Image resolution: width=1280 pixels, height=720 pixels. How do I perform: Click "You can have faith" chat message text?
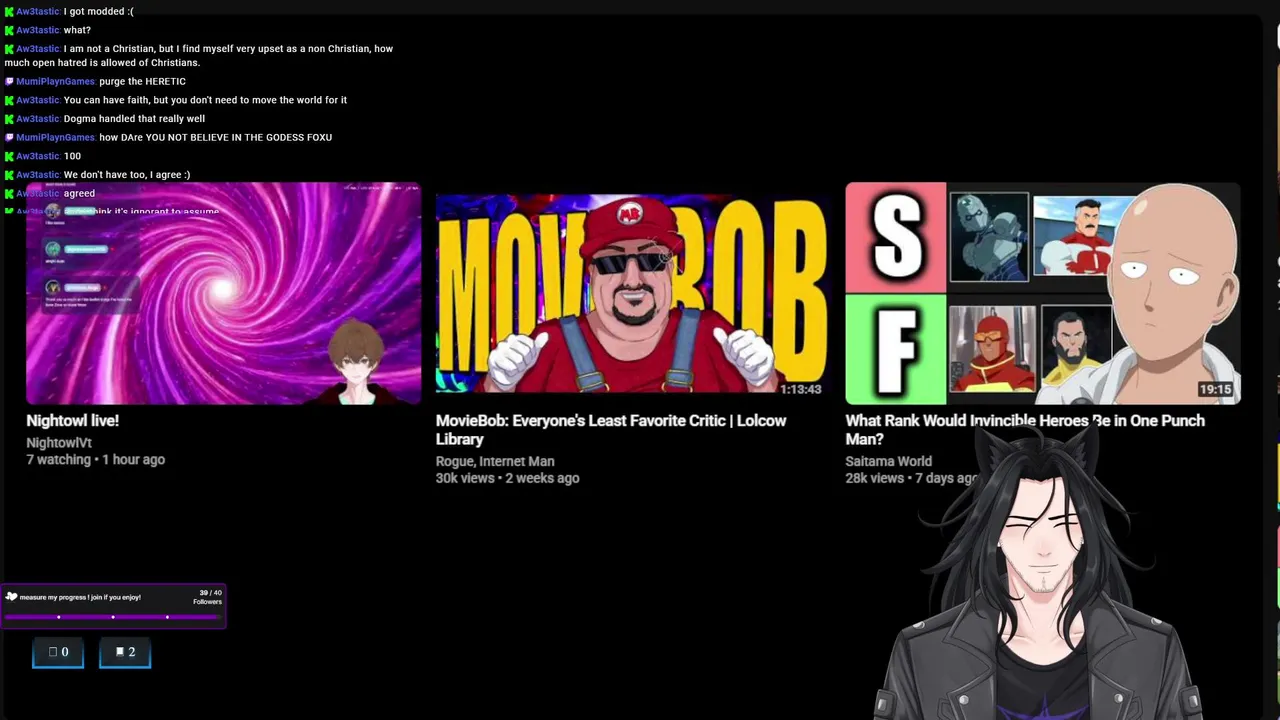[205, 100]
